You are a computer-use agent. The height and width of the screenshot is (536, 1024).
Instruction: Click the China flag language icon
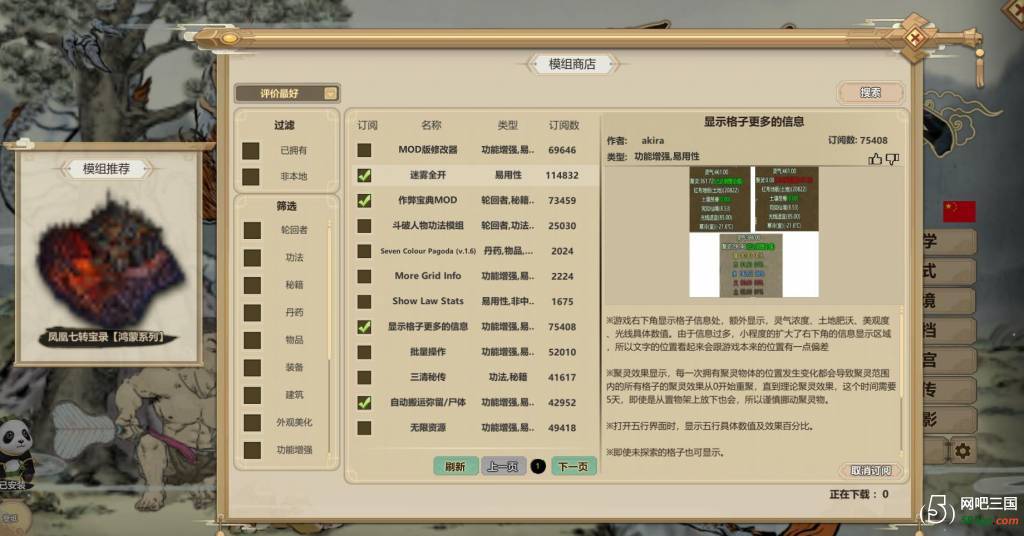tap(959, 212)
